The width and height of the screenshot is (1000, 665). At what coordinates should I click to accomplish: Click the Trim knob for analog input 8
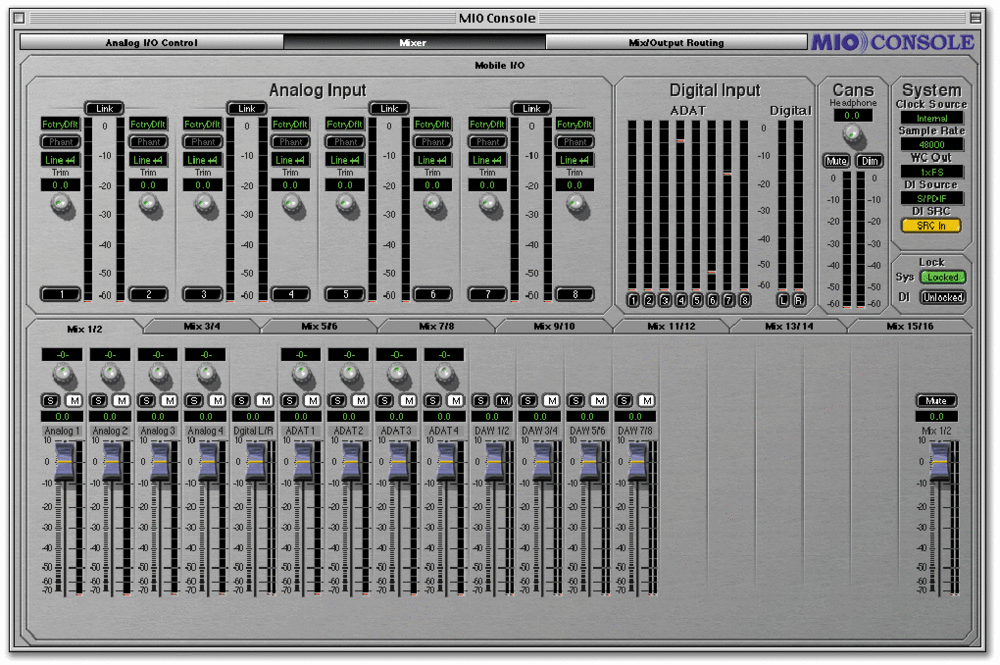coord(575,204)
